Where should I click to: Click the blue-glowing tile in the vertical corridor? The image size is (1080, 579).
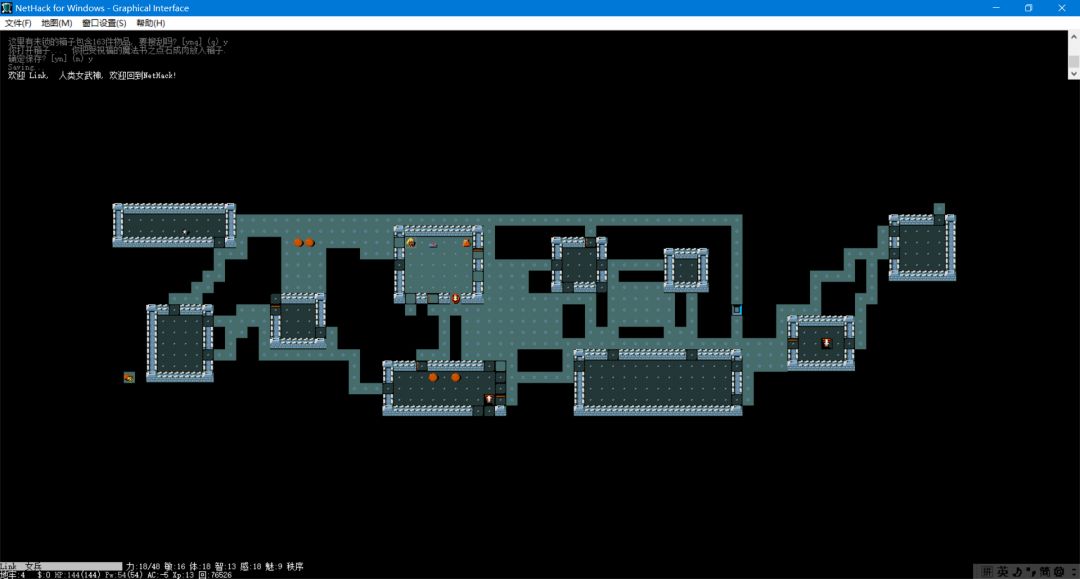(736, 310)
